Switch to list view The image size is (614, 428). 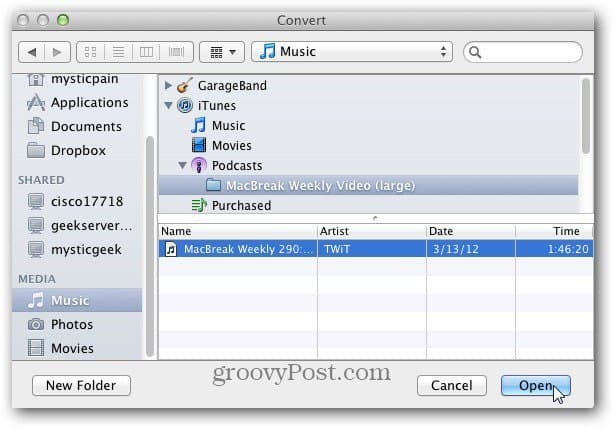pos(118,52)
